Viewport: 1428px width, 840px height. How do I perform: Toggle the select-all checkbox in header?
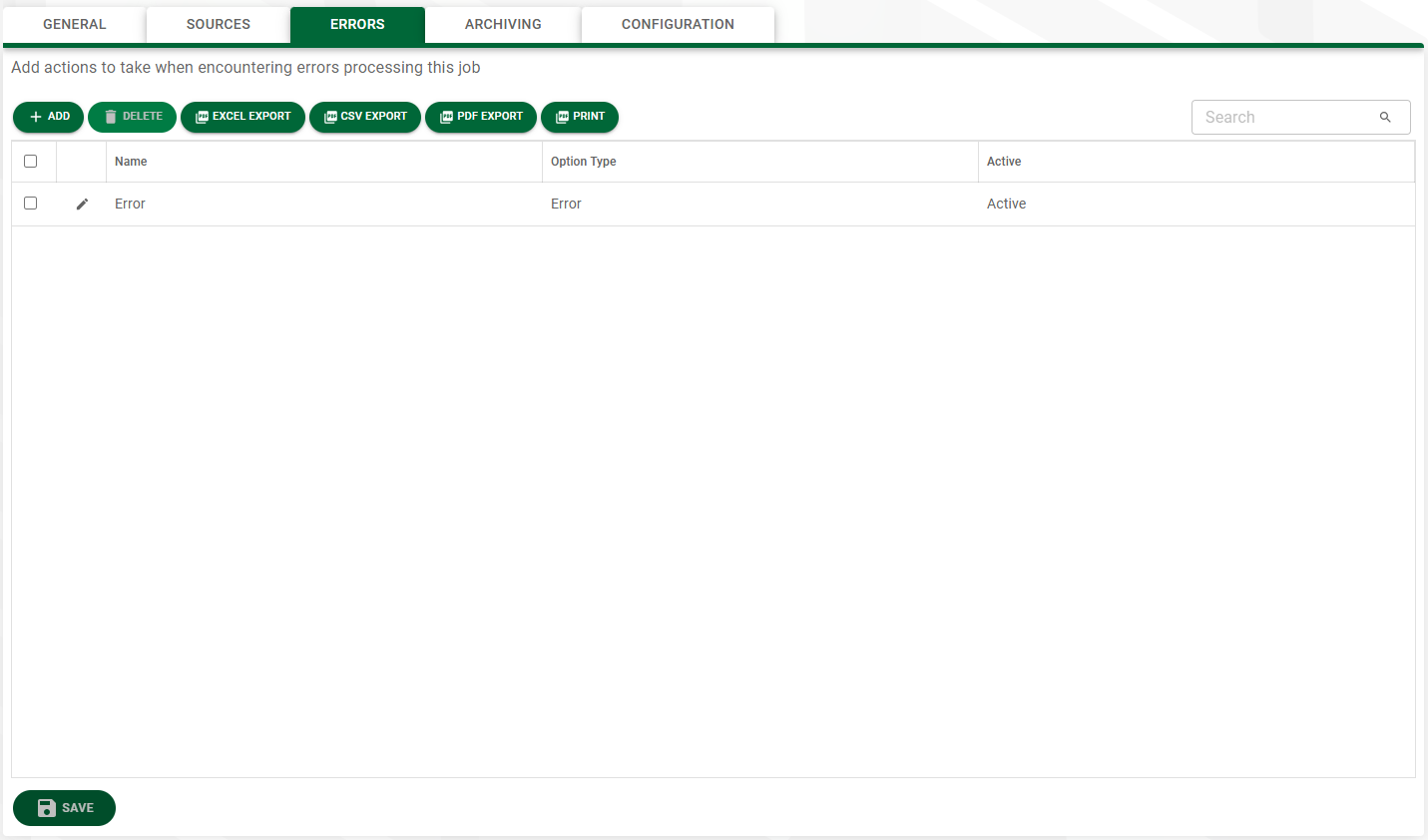click(30, 161)
